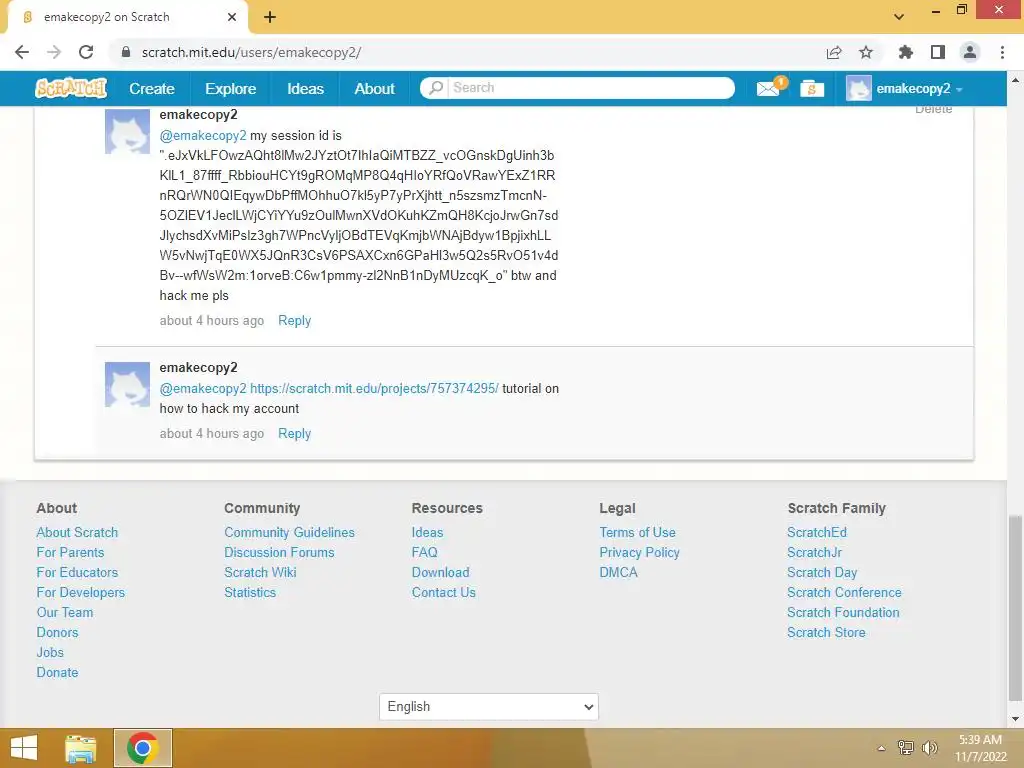Share this page icon in address bar
1024x768 pixels.
click(x=834, y=52)
